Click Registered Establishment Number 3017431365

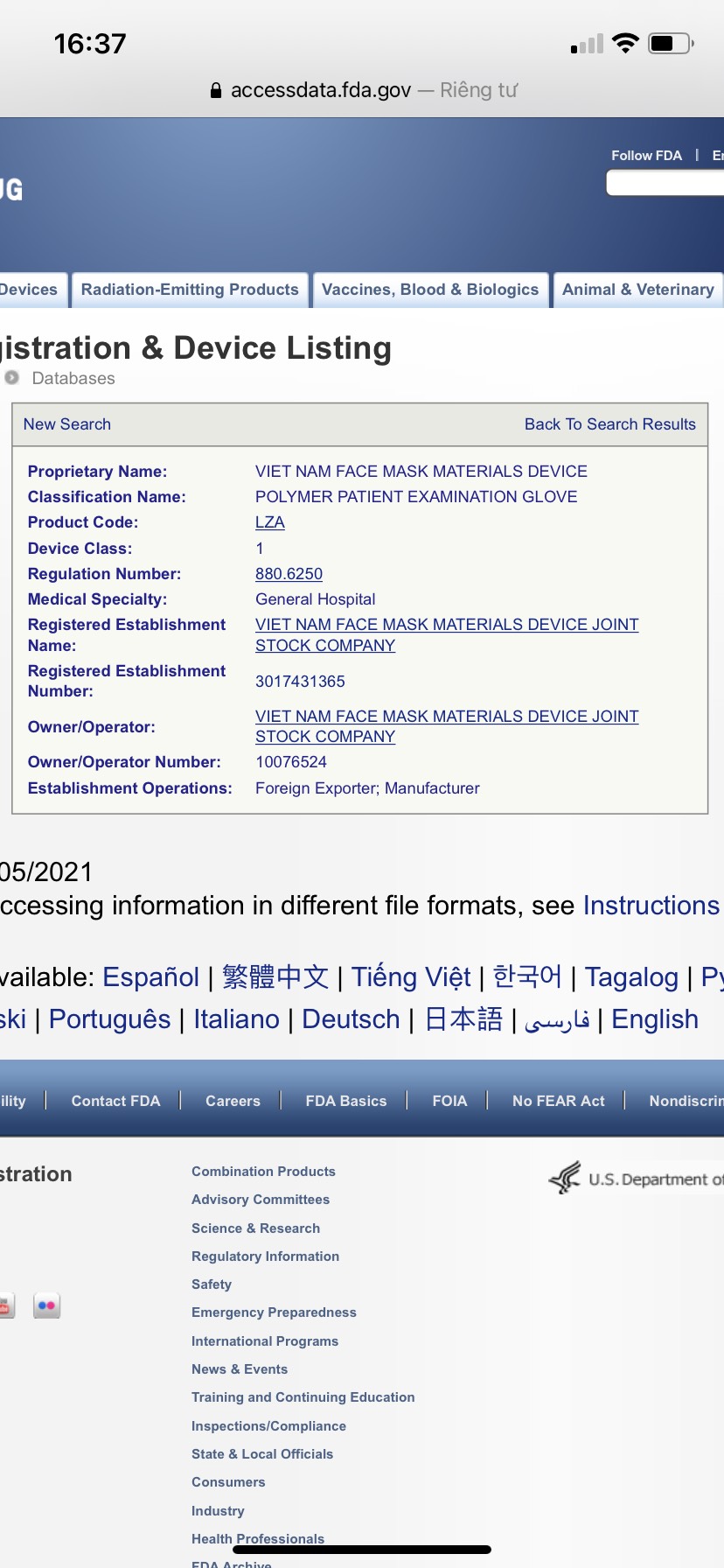(x=300, y=682)
